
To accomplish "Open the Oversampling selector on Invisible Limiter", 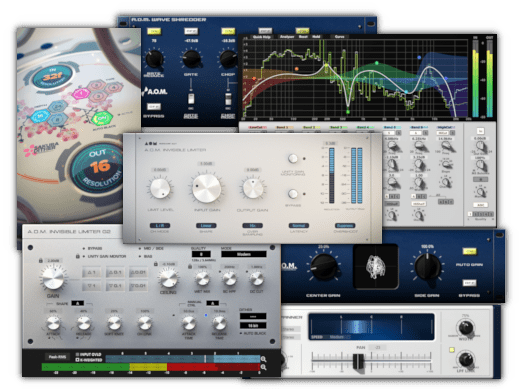I will tap(252, 226).
